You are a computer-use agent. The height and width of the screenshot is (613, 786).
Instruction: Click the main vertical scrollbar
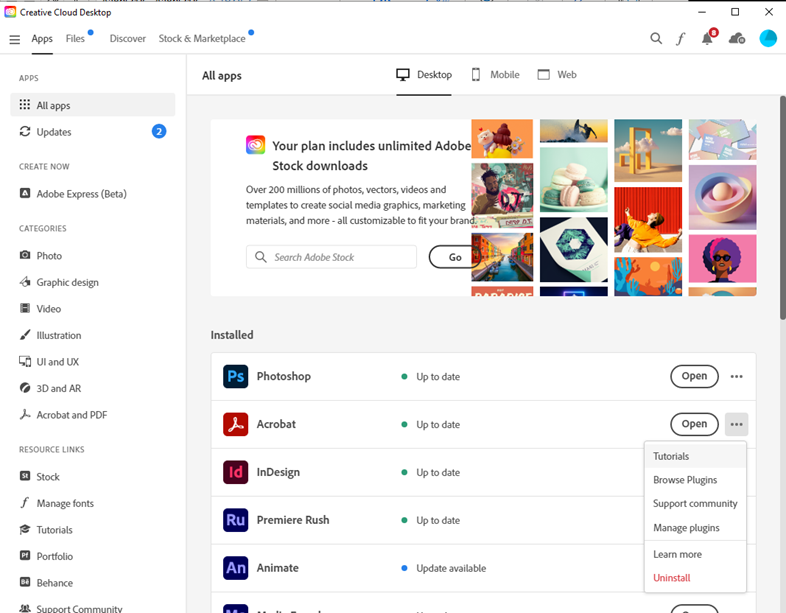[x=782, y=207]
